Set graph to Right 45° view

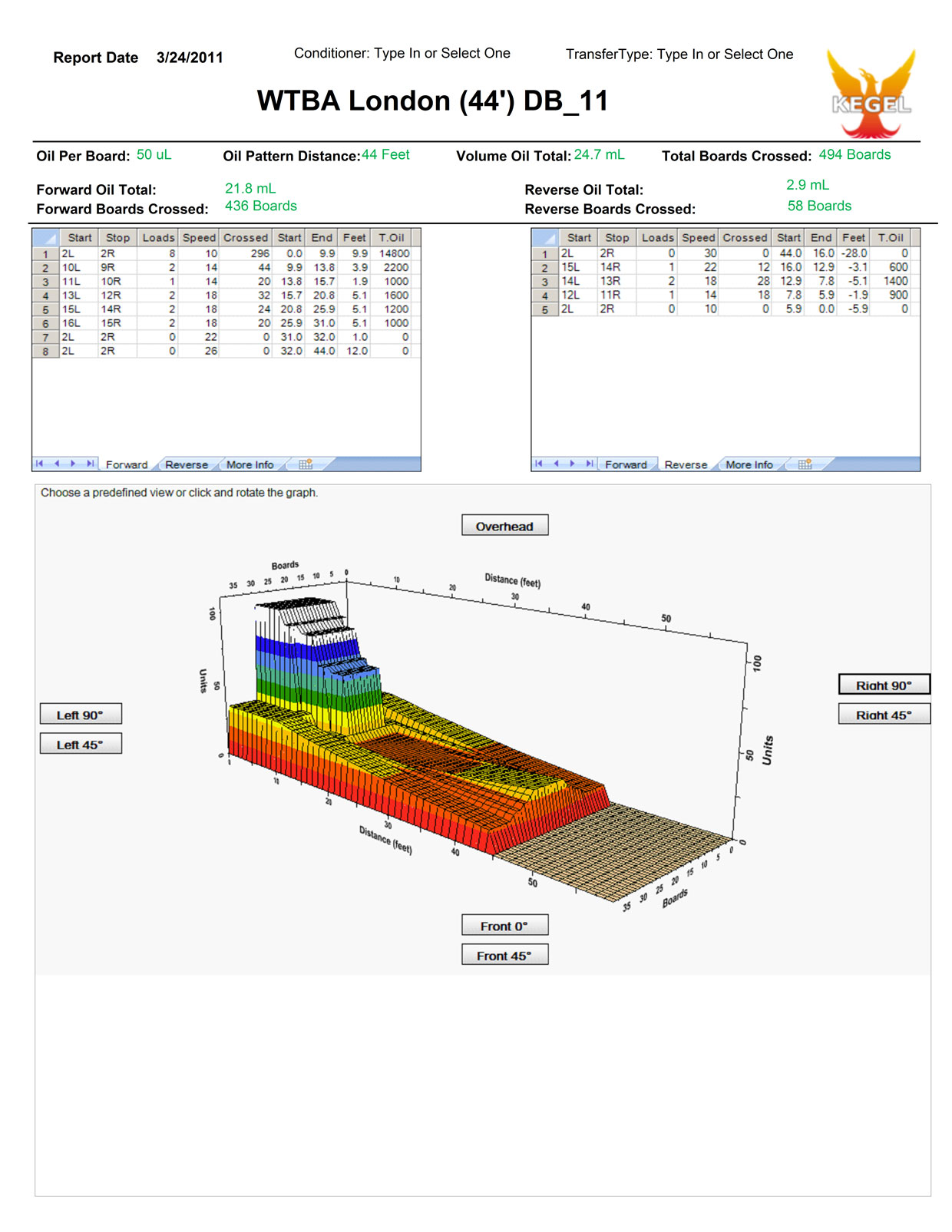[884, 715]
